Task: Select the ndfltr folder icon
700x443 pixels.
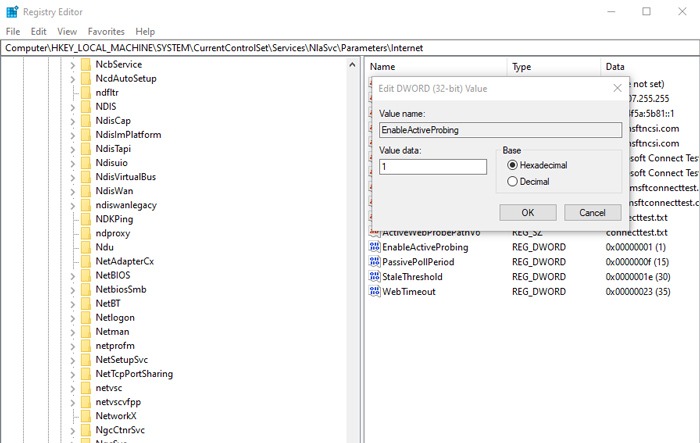Action: [86, 92]
